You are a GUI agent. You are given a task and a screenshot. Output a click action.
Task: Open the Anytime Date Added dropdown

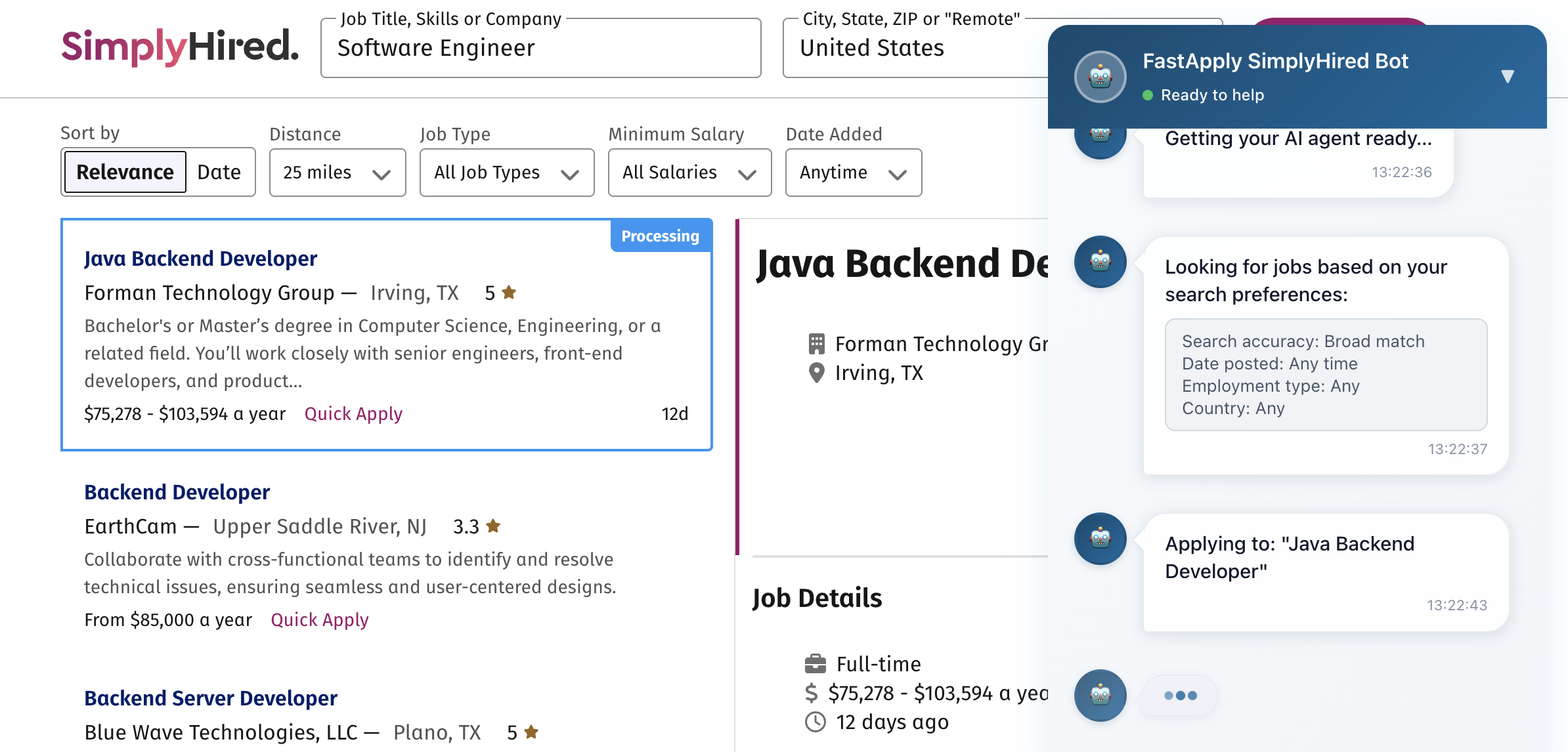click(853, 173)
